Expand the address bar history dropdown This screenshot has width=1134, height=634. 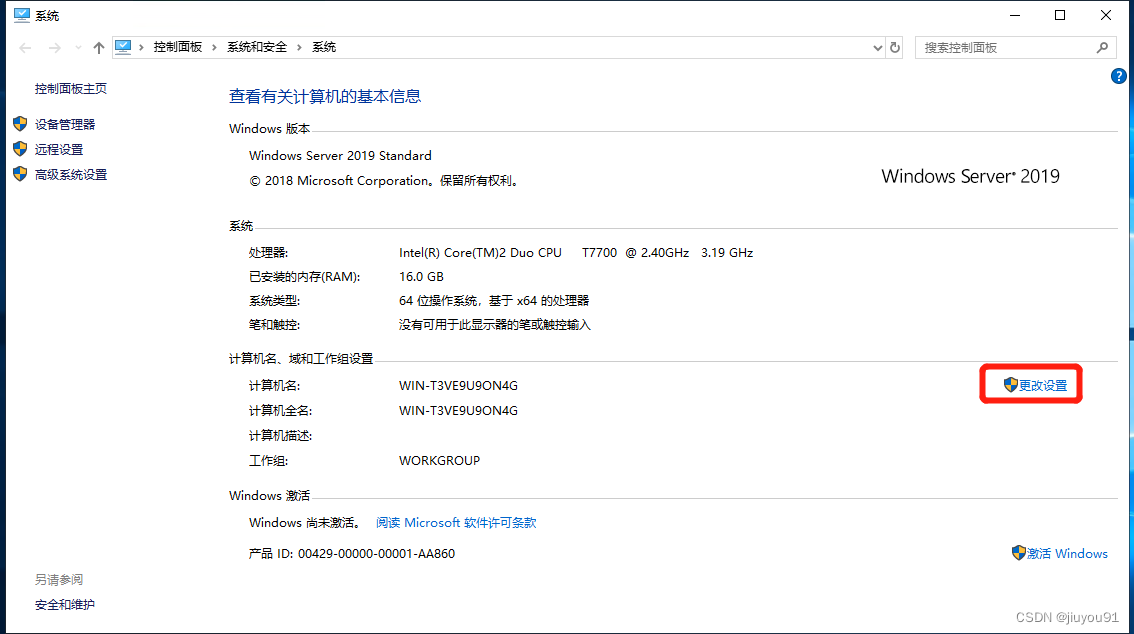point(877,47)
